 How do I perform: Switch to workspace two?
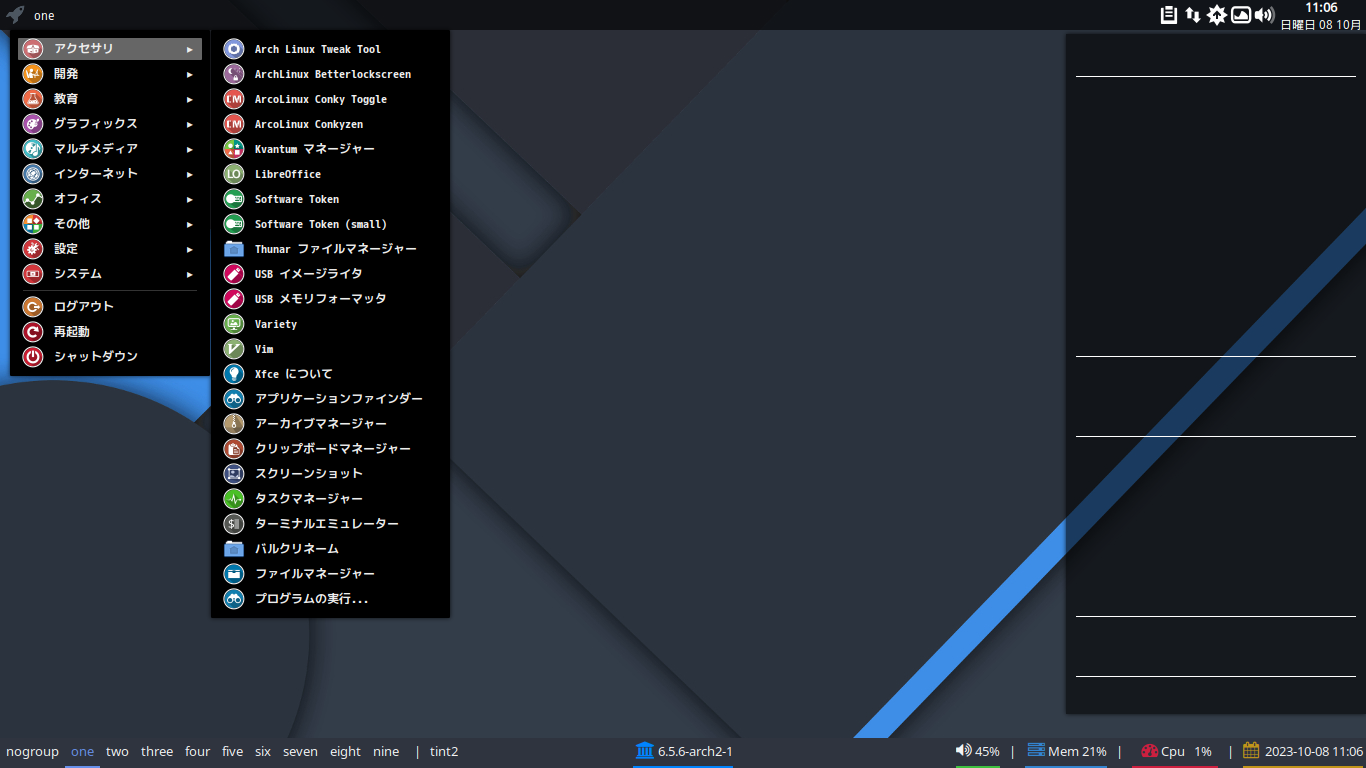[x=117, y=752]
